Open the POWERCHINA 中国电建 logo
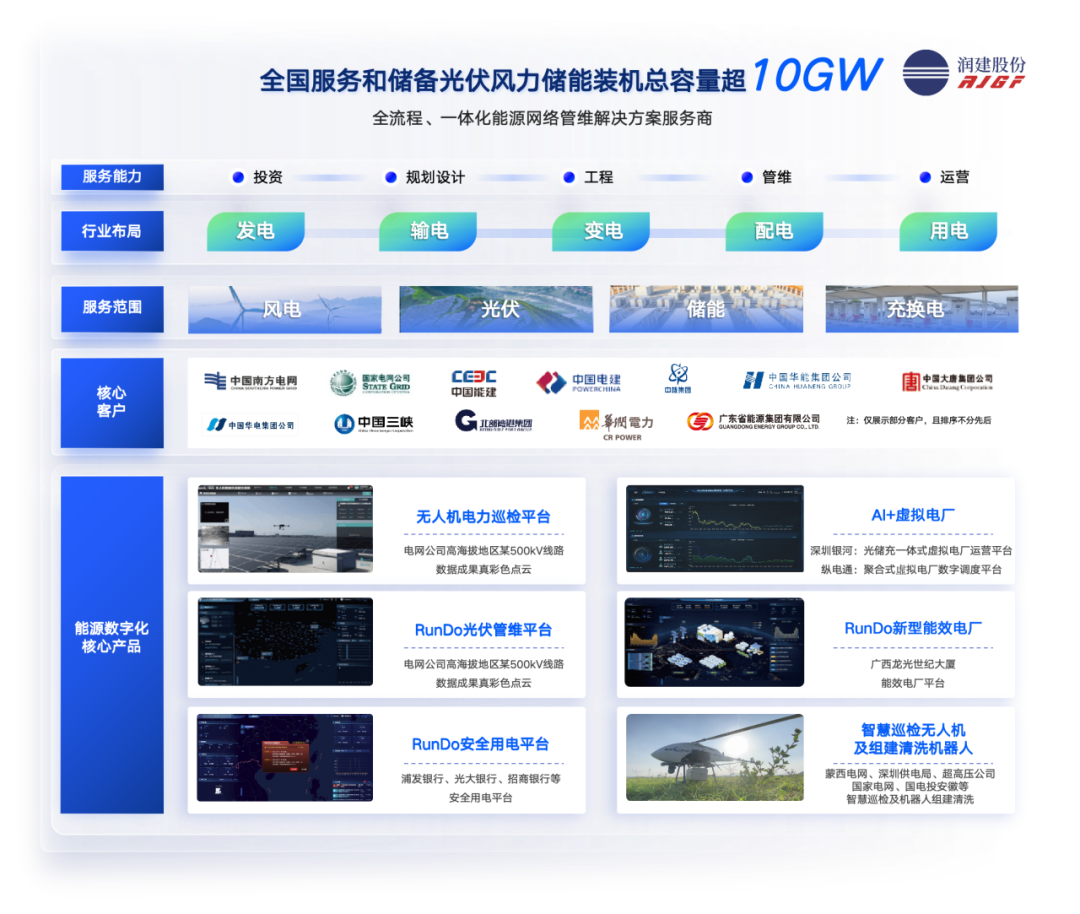The height and width of the screenshot is (914, 1080). click(579, 382)
